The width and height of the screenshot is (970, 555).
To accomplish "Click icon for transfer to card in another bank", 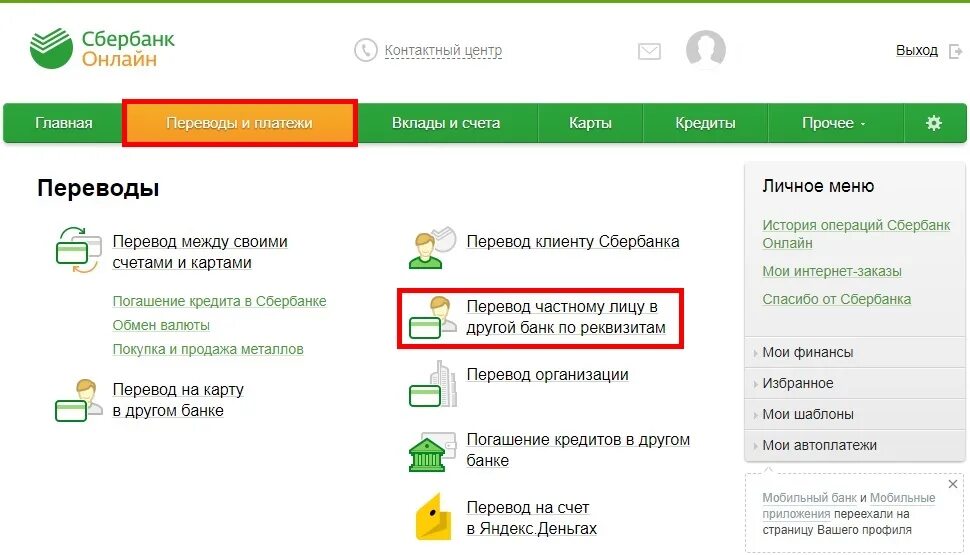I will click(x=79, y=400).
